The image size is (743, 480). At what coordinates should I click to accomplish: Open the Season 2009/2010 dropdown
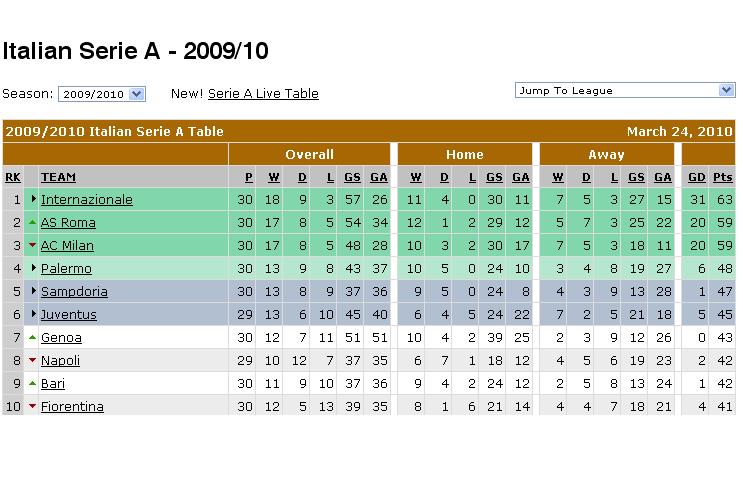click(101, 94)
